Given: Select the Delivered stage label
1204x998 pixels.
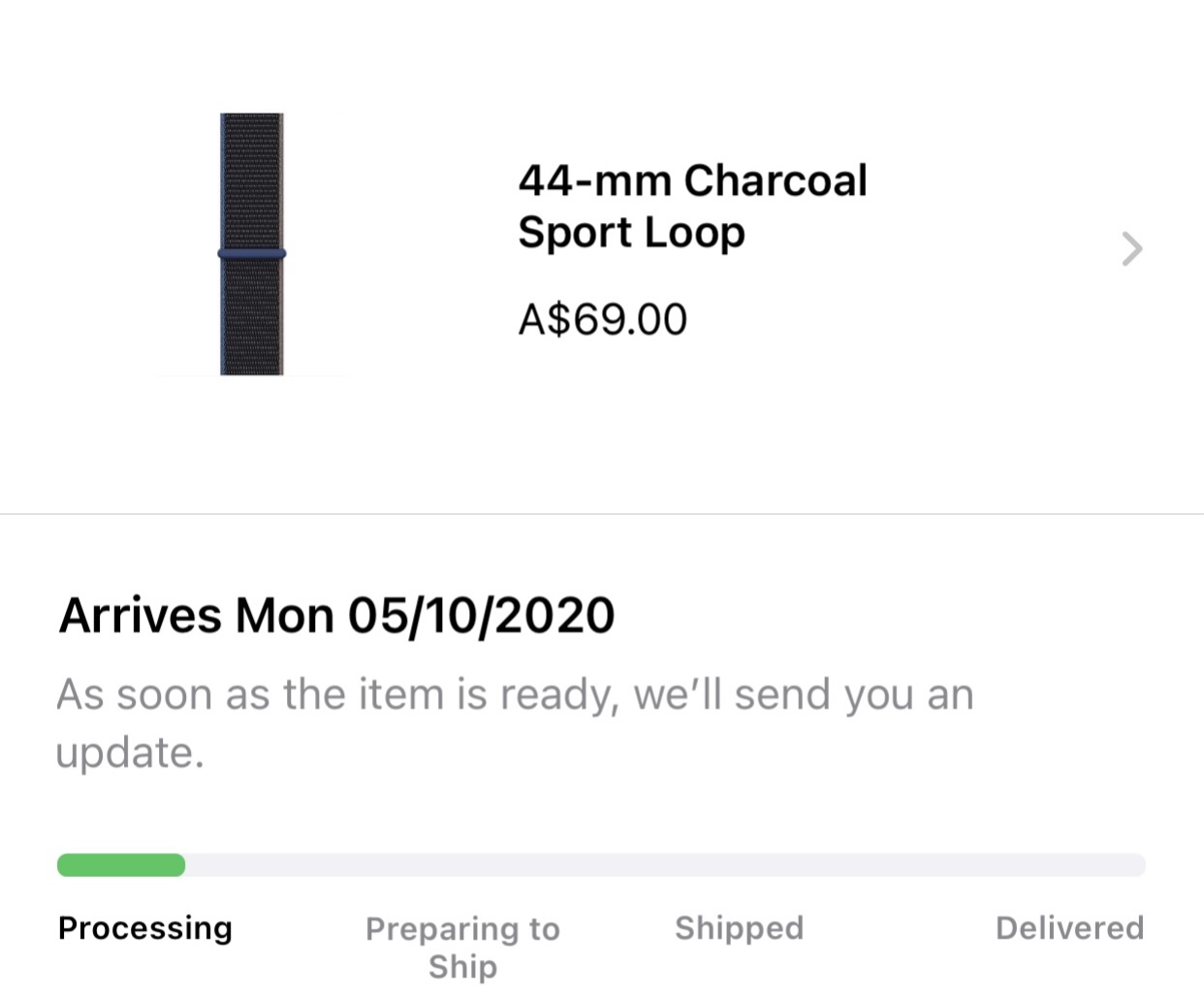Looking at the screenshot, I should (1069, 928).
